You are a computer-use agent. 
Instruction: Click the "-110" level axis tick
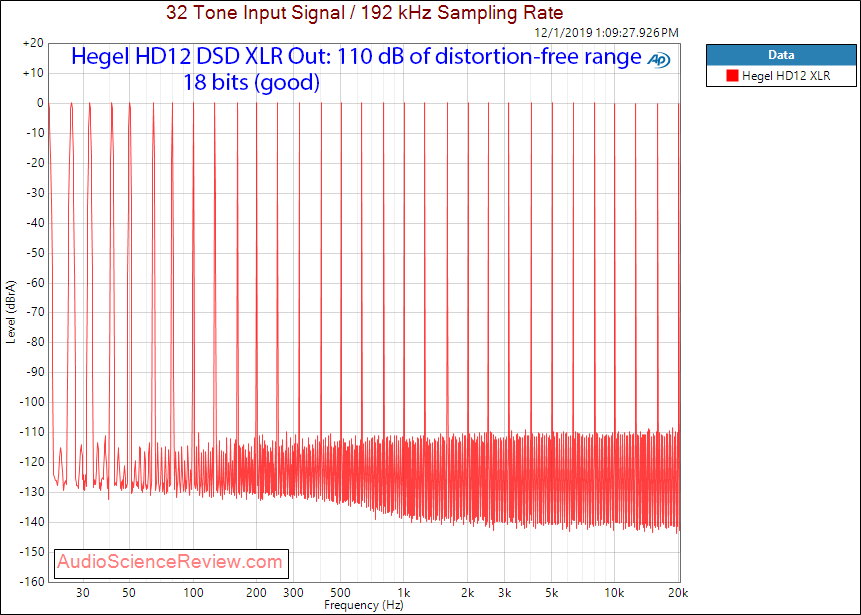(31, 432)
